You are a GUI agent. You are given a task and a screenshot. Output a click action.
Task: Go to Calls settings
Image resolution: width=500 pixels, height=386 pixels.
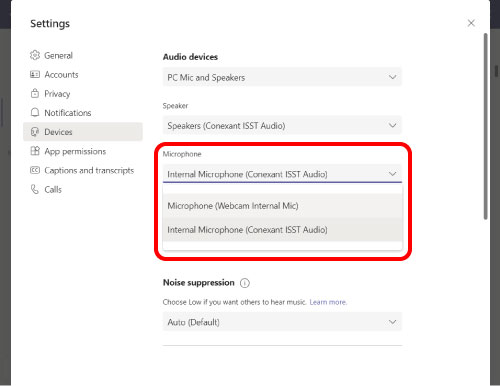(x=83, y=189)
